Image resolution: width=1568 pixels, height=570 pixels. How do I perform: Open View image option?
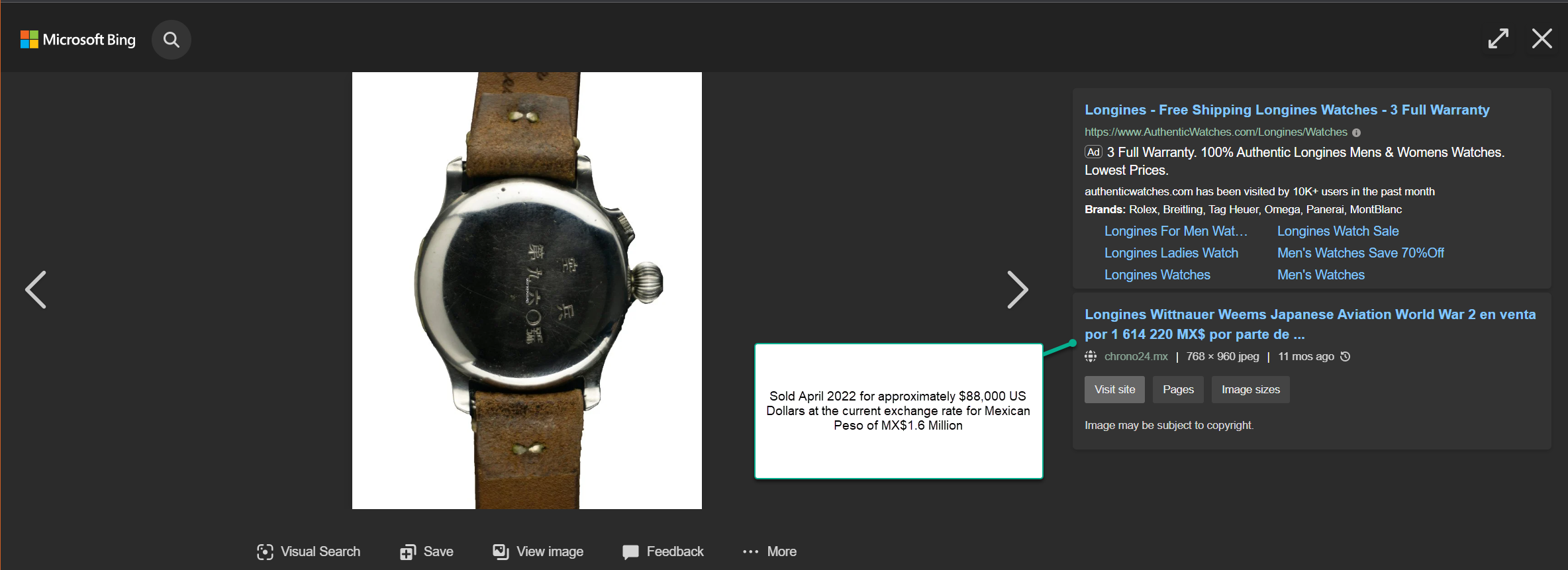click(538, 551)
